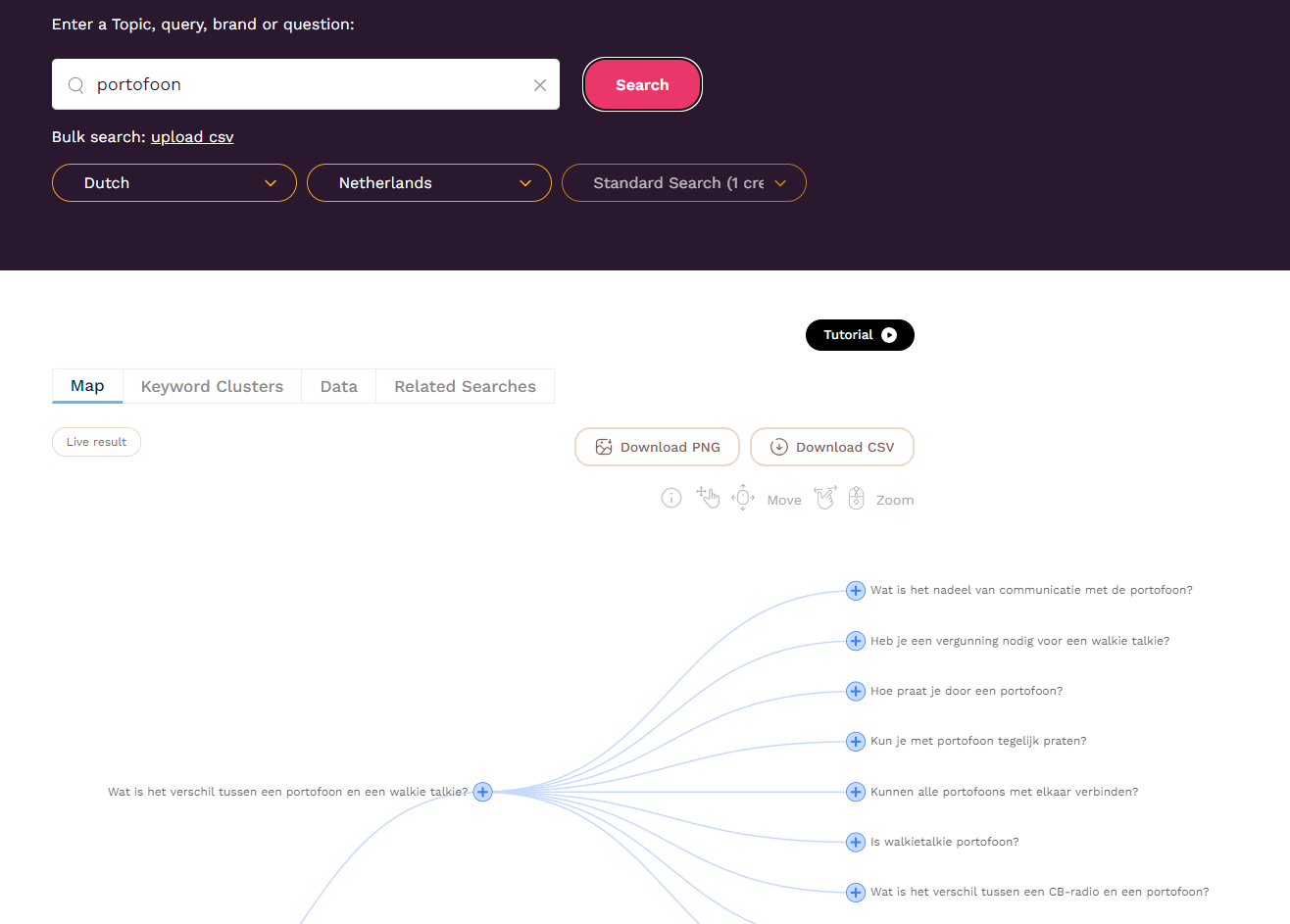This screenshot has height=924, width=1290.
Task: Expand the node for 'Hoe praat je door een portofoon?'
Action: click(x=856, y=691)
